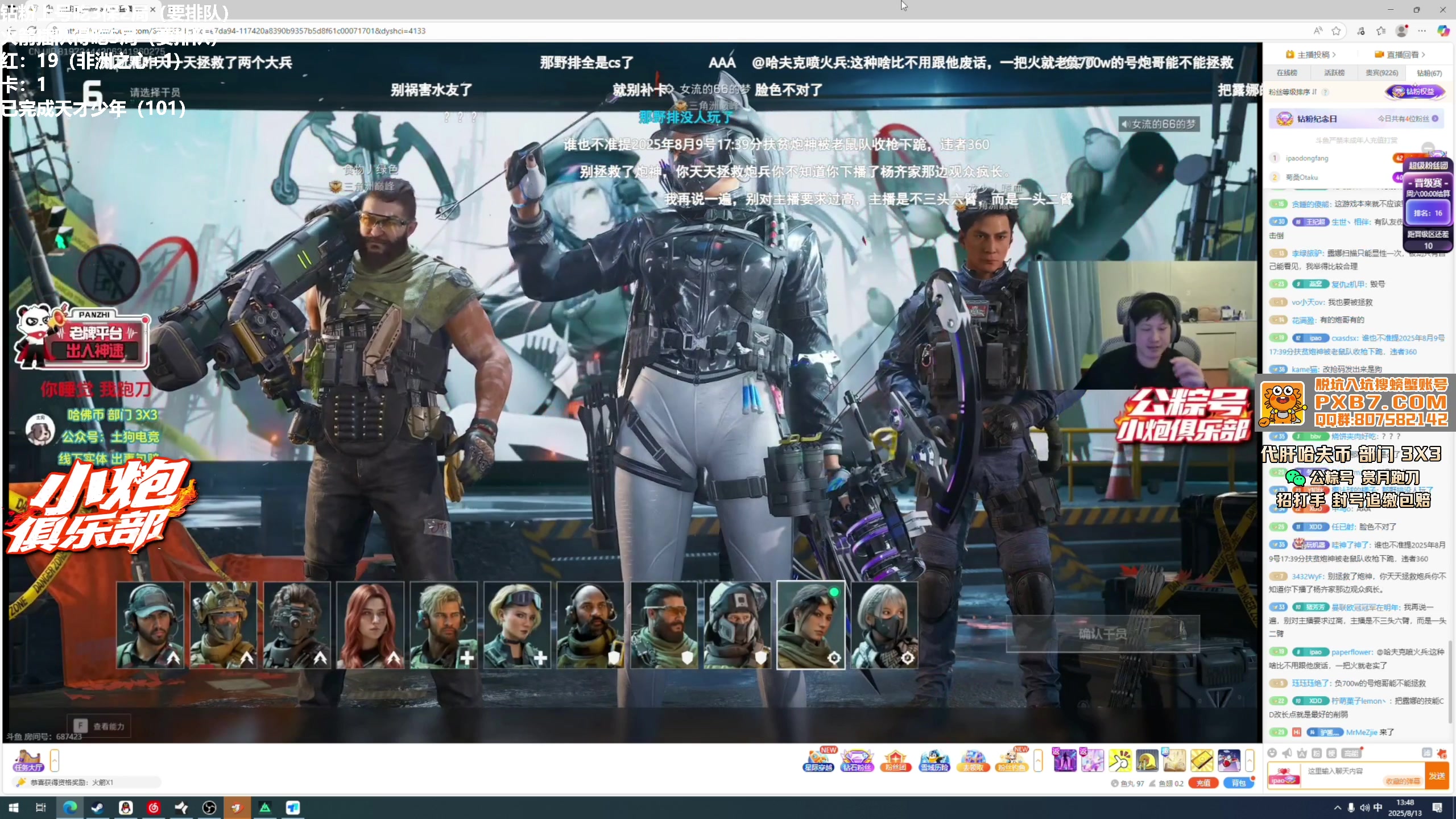Screen dimensions: 1456x819
Task: Switch to the 在线榜 tab
Action: point(1287,73)
